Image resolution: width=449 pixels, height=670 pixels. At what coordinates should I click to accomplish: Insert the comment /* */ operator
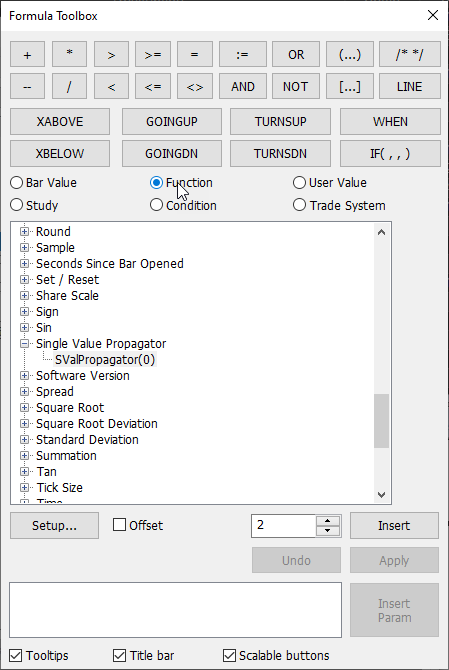(x=409, y=54)
